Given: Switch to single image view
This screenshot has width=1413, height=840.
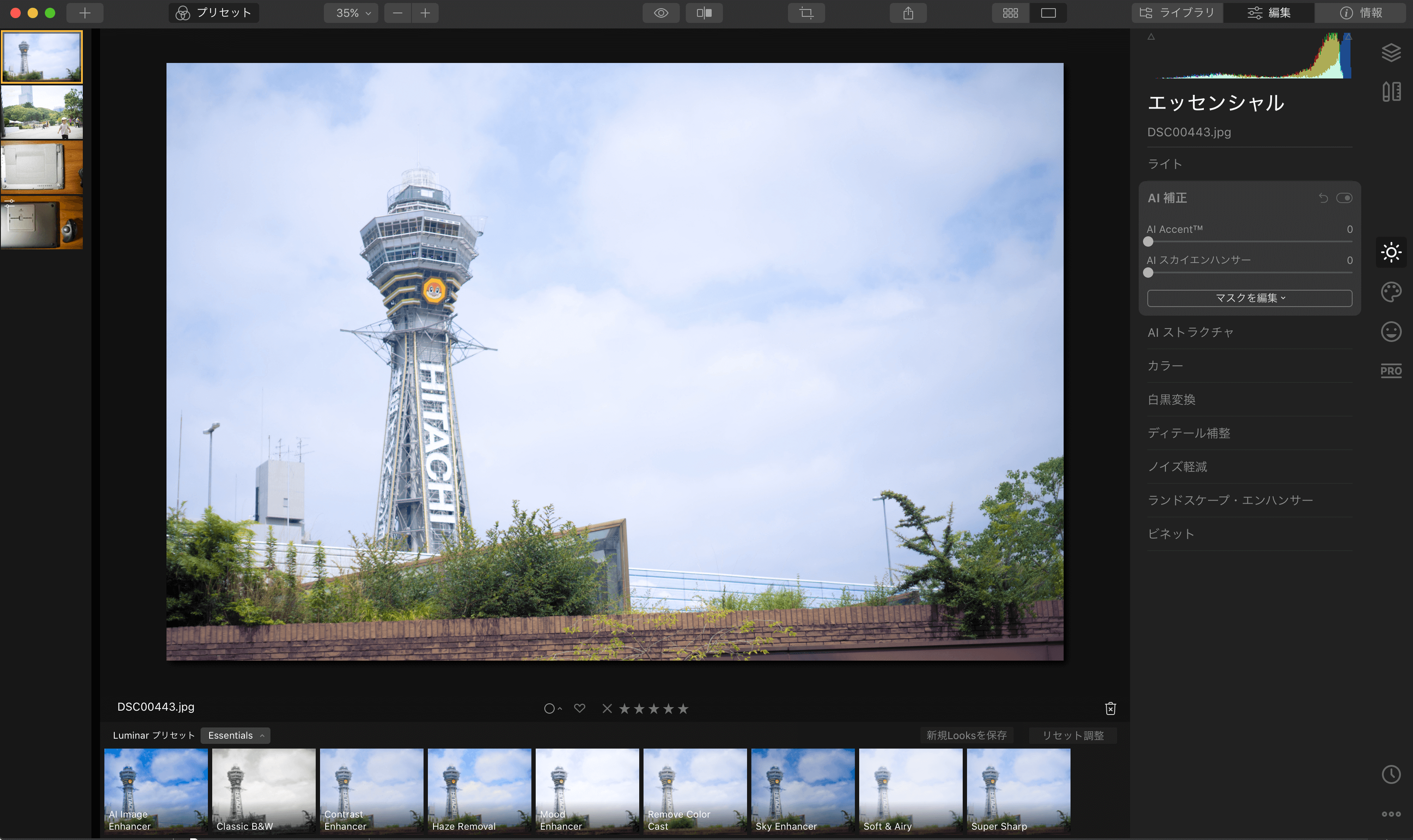Looking at the screenshot, I should tap(1049, 13).
